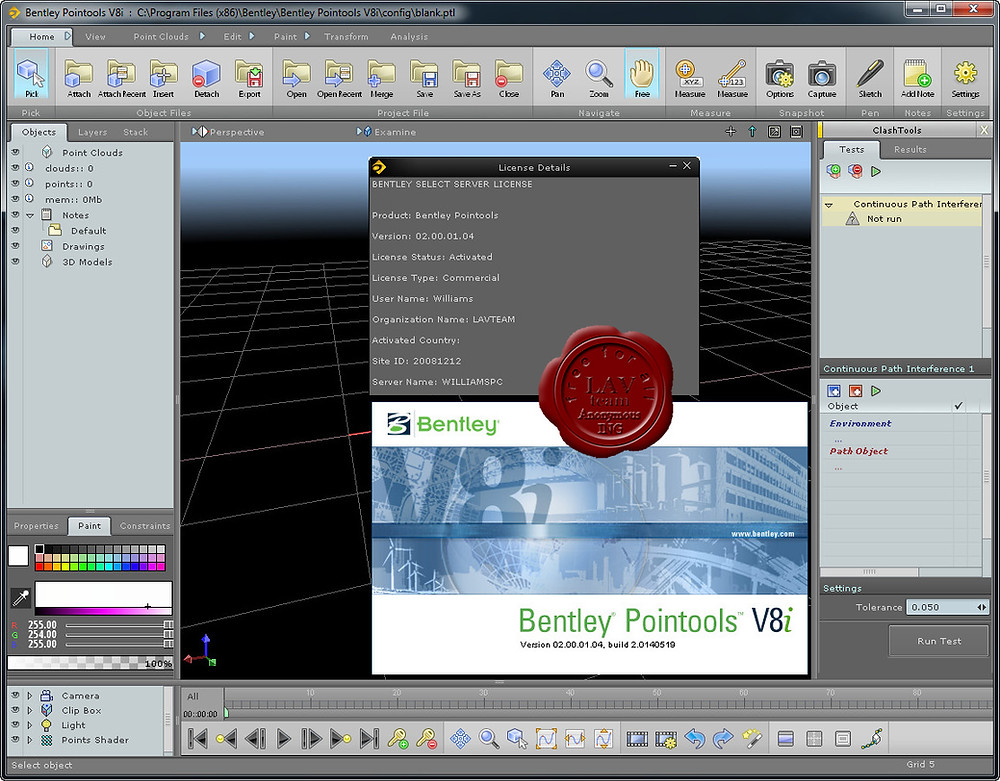Viewport: 1000px width, 781px height.
Task: Click the paint color gradient field
Action: pyautogui.click(x=103, y=598)
